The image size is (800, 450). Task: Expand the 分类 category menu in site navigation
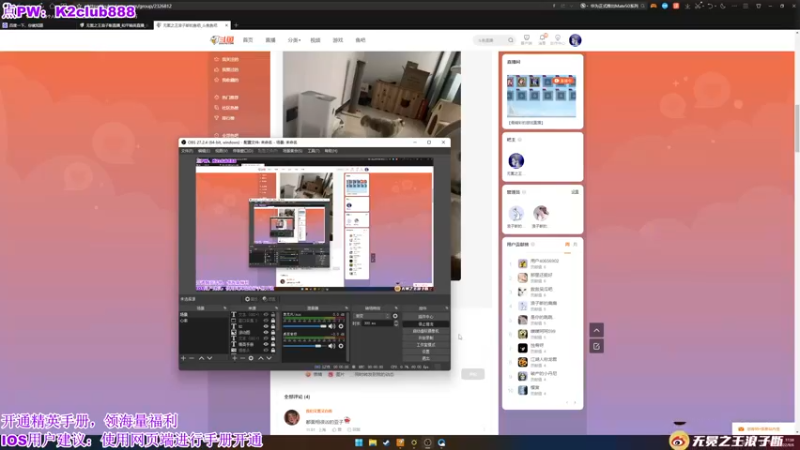(294, 40)
